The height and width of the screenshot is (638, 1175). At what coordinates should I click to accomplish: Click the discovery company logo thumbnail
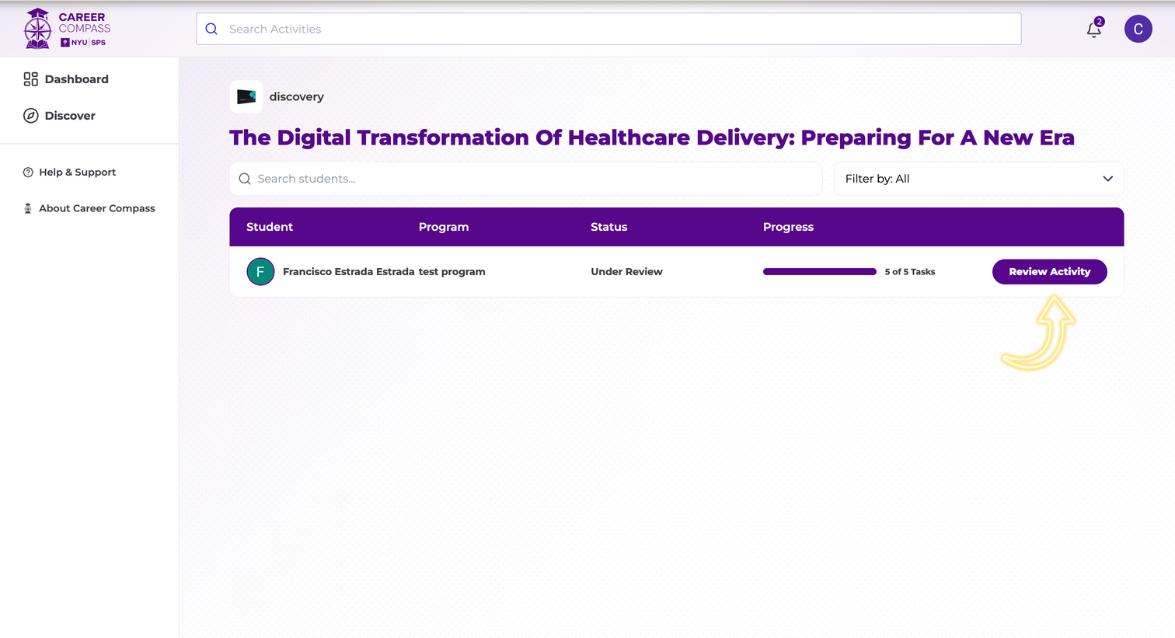point(246,97)
